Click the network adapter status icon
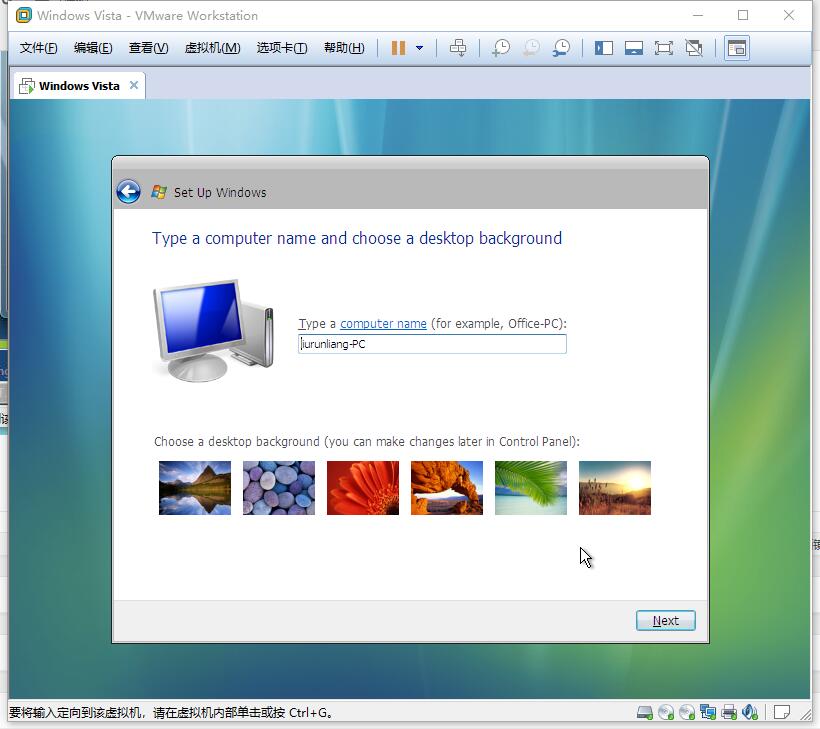The image size is (820, 729). 708,712
